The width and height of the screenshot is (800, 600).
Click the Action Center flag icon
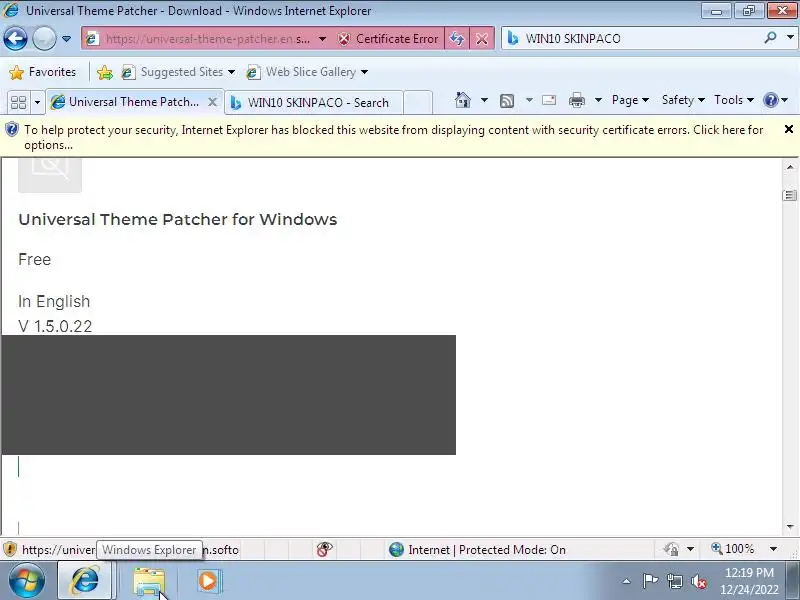tap(650, 581)
